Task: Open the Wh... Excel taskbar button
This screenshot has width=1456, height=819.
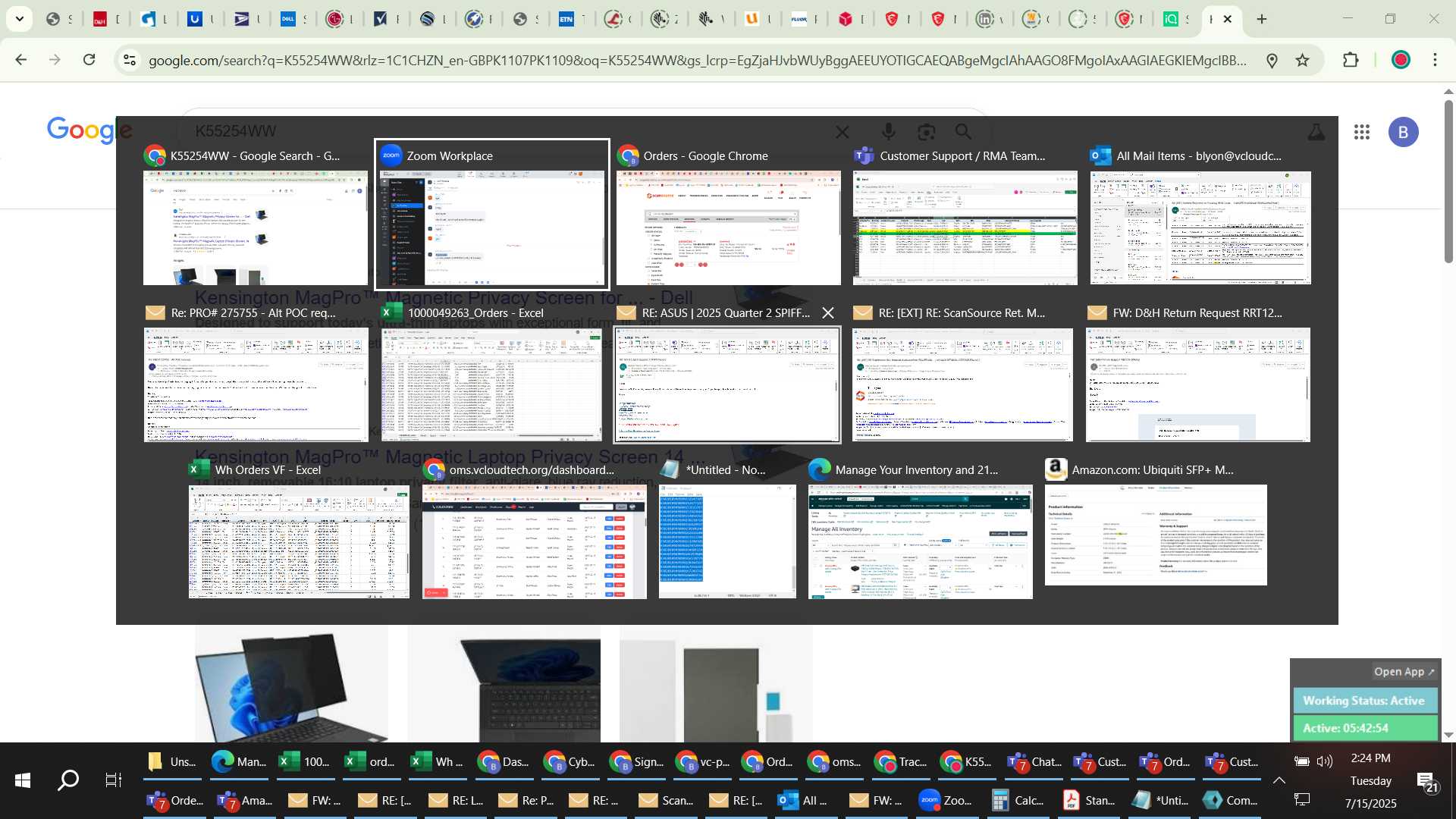Action: [438, 761]
